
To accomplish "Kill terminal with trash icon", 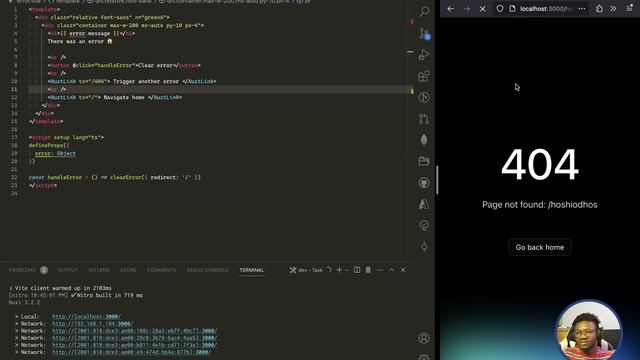I will 368,270.
